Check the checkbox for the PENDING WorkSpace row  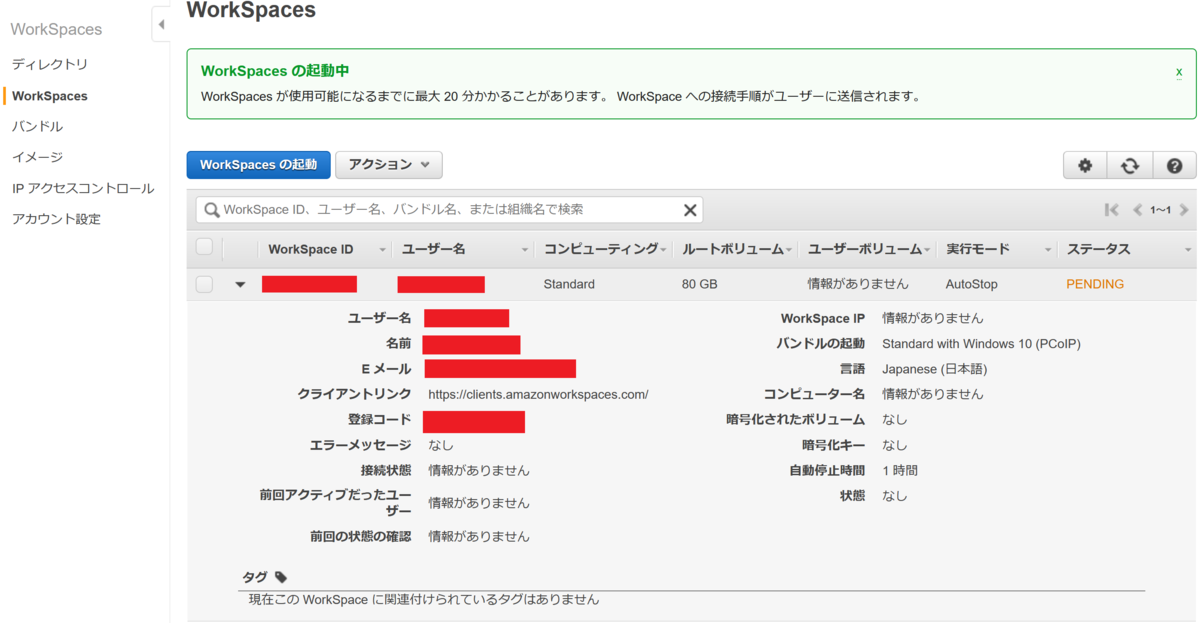tap(204, 283)
